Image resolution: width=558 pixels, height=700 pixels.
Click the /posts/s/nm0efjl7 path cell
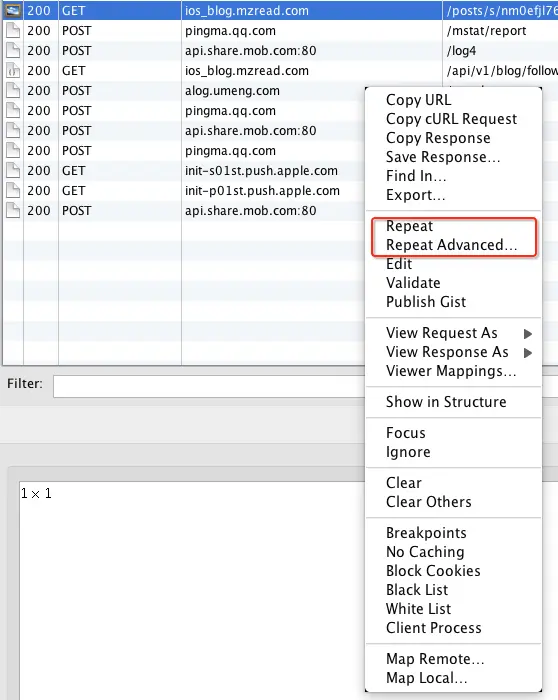[502, 10]
